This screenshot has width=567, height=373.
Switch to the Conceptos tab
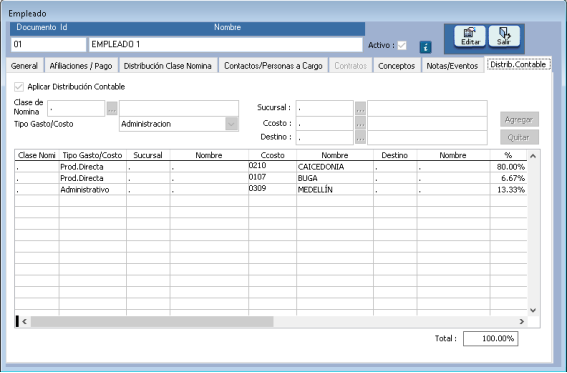tap(396, 66)
